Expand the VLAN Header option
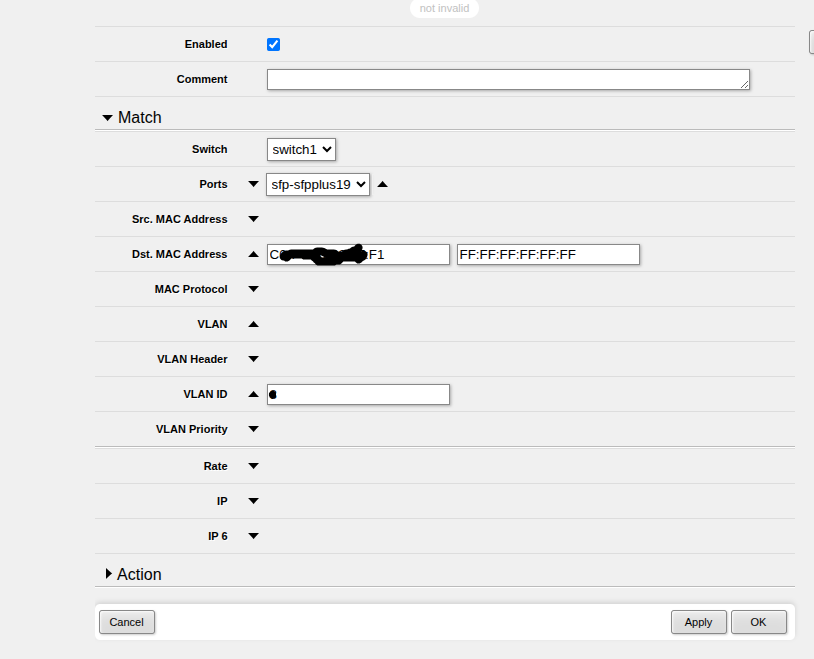The height and width of the screenshot is (659, 814). (x=253, y=359)
